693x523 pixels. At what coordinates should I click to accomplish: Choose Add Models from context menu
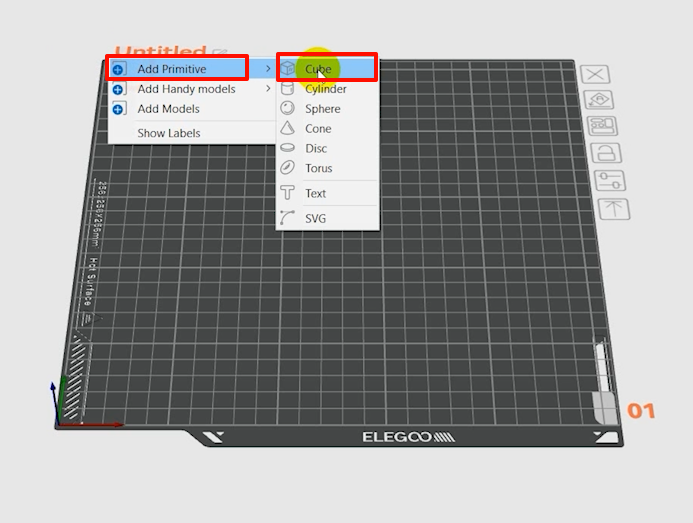click(168, 109)
